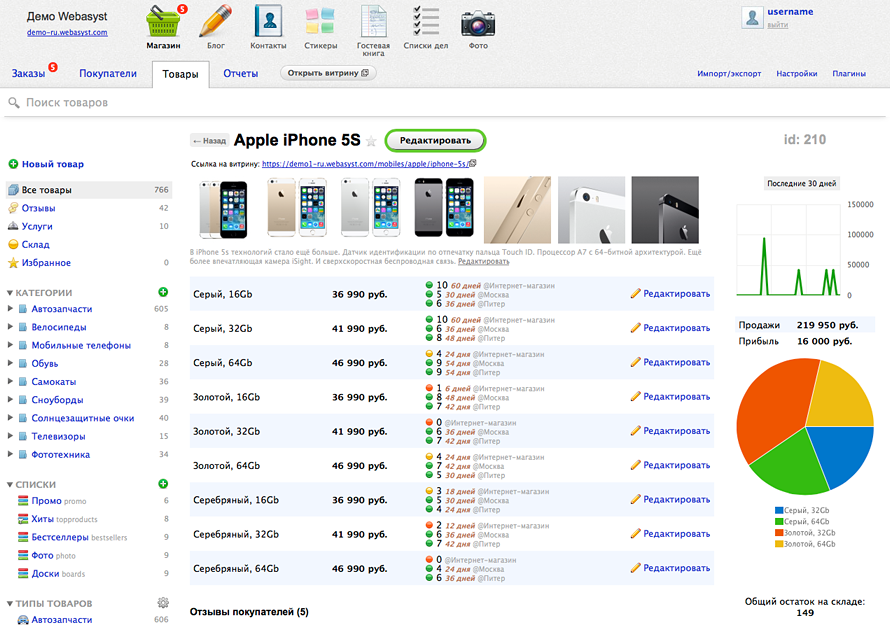
Task: Click pencil edit icon for Серый, 16Gb
Action: [635, 293]
